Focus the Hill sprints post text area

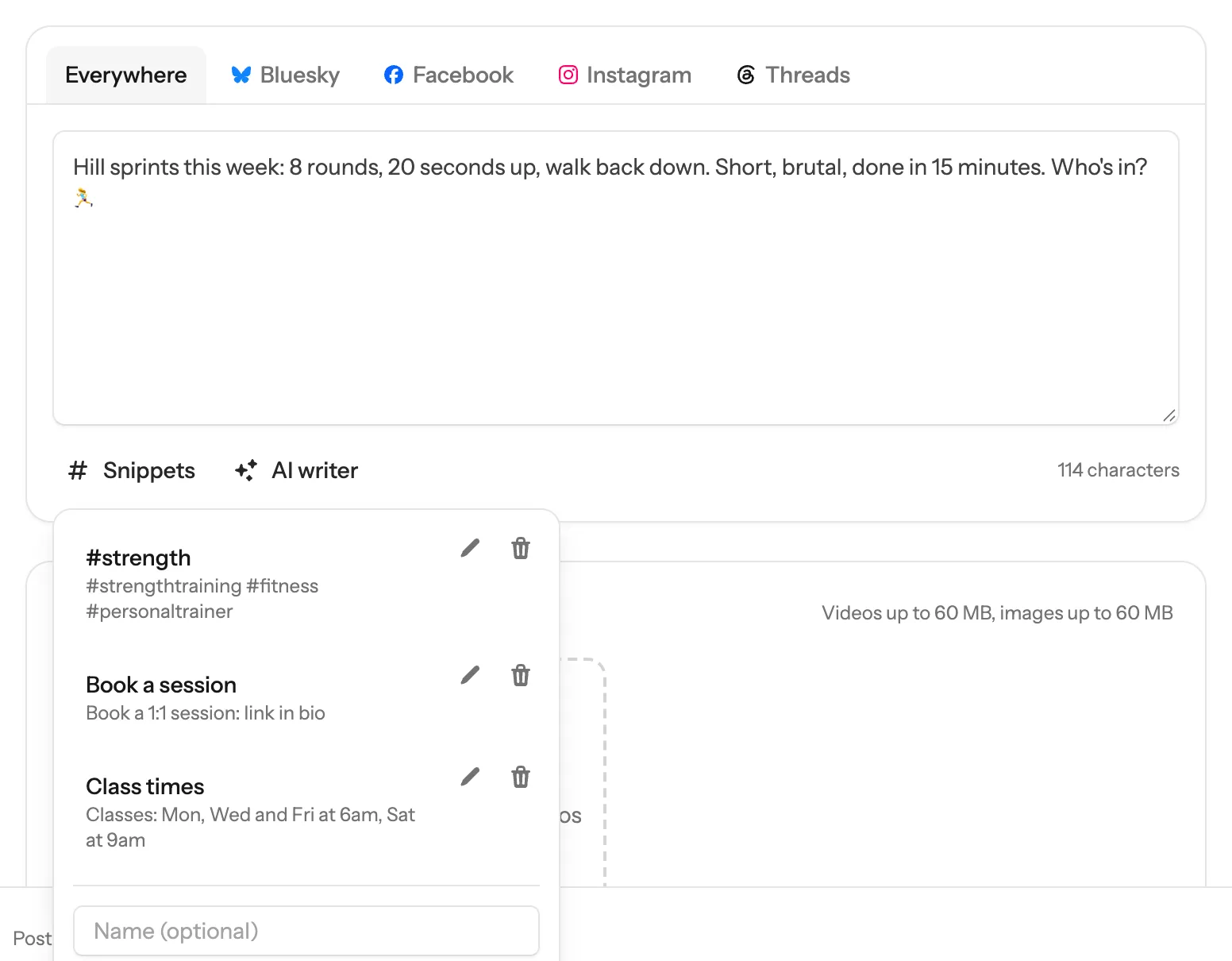point(616,278)
